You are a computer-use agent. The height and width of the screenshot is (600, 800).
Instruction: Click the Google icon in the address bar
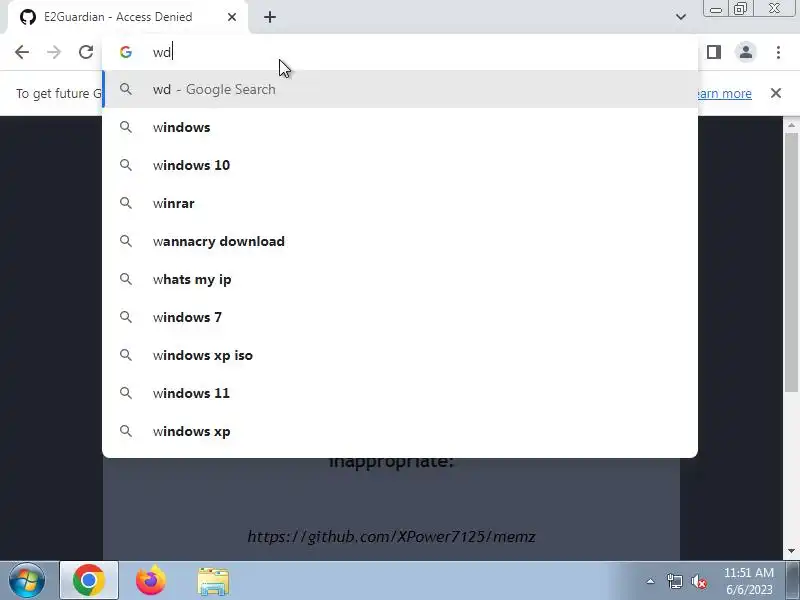click(126, 52)
